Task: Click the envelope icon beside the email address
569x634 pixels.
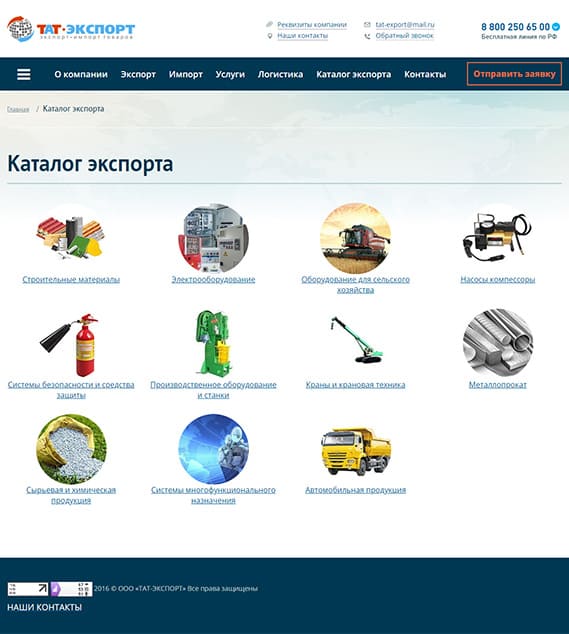Action: pyautogui.click(x=367, y=25)
